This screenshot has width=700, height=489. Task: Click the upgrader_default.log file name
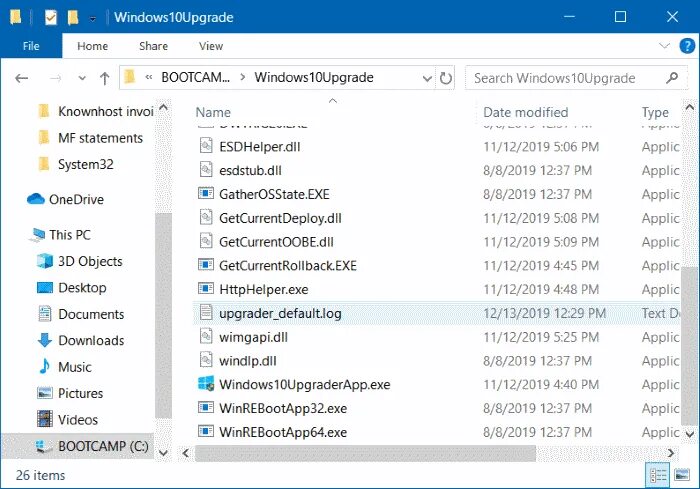point(280,313)
